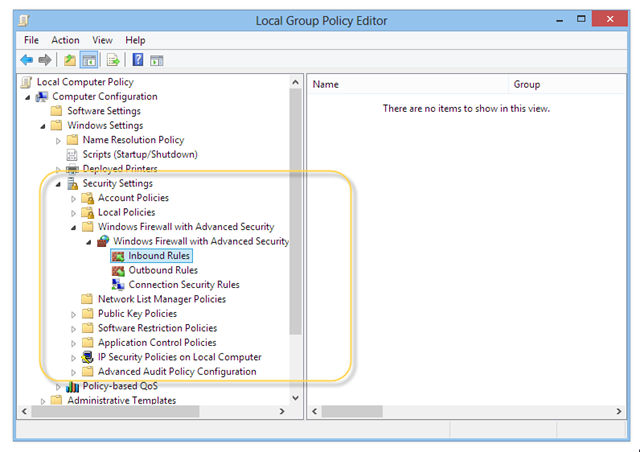The width and height of the screenshot is (640, 452).
Task: Click tree pane horizontal scroll right arrow
Action: [282, 412]
